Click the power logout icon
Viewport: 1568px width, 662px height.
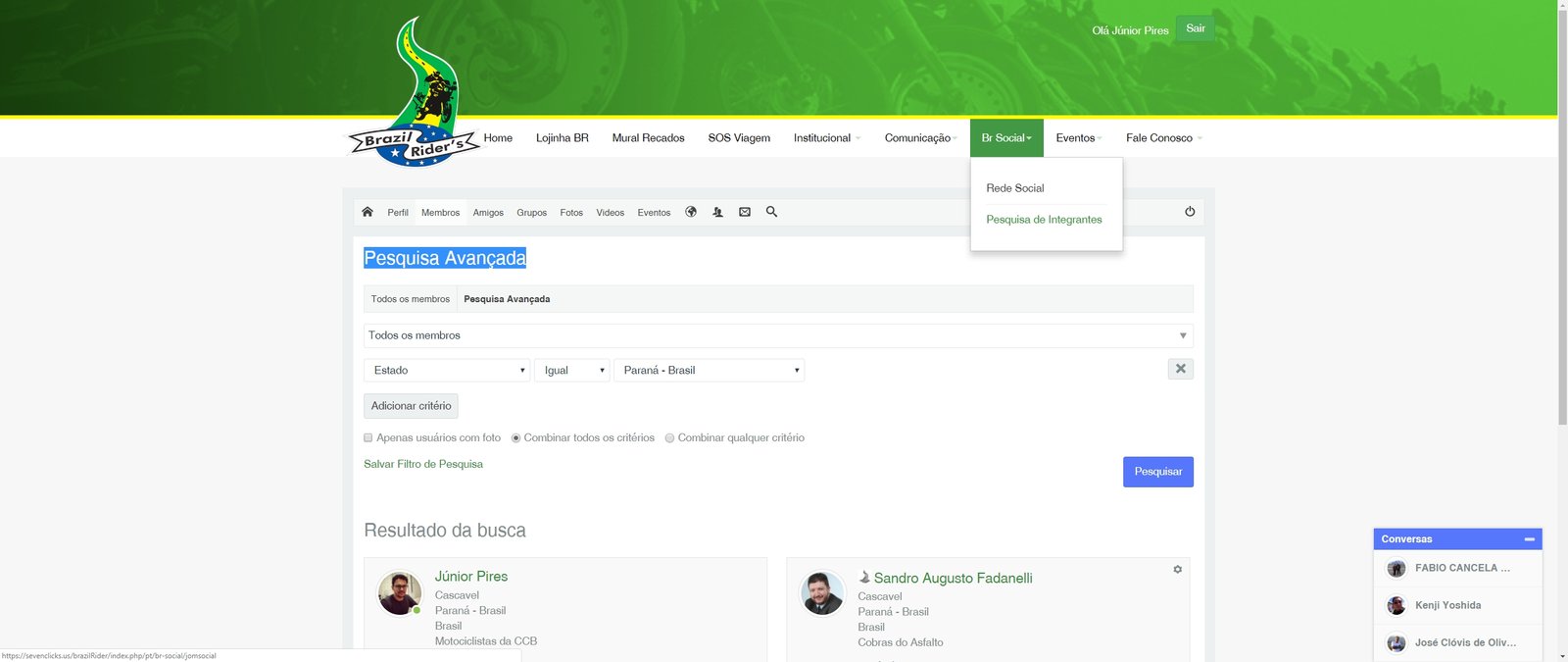1190,212
